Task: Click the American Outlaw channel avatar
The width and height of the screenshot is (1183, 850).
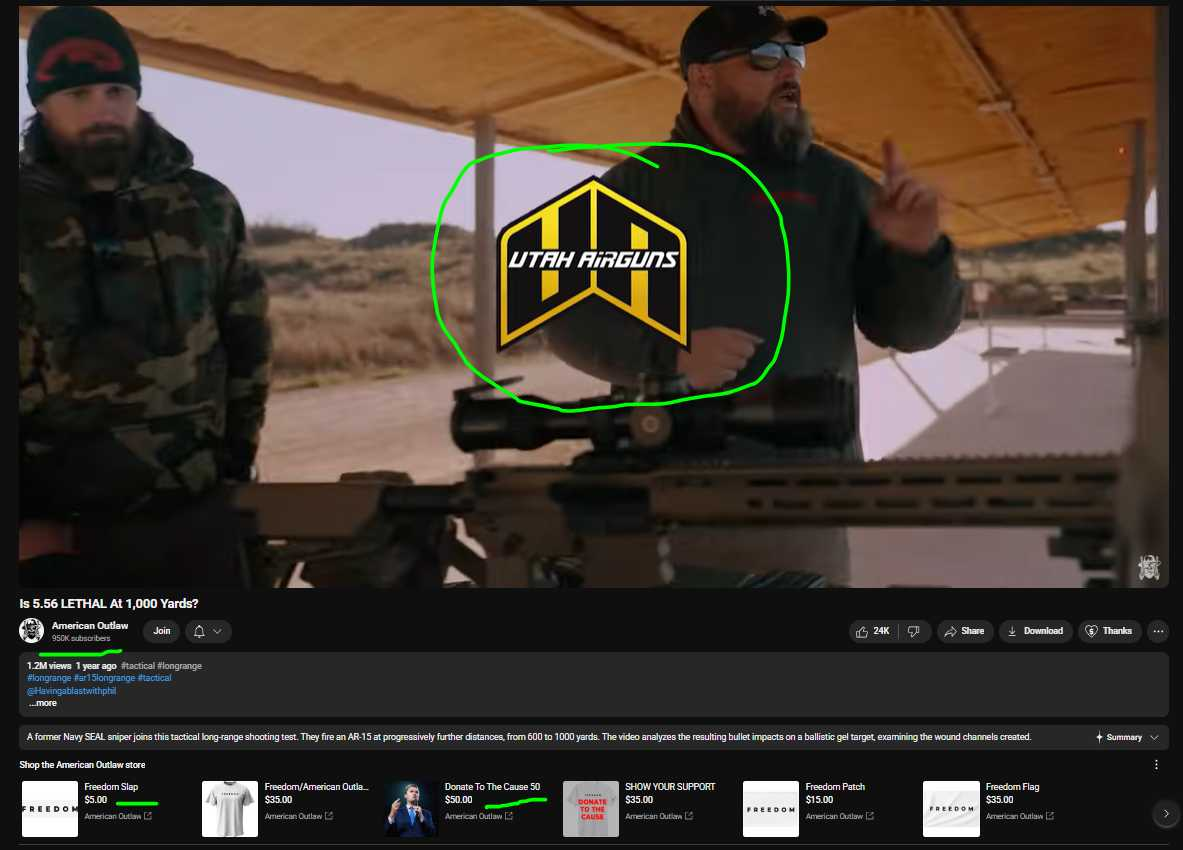Action: [x=31, y=631]
